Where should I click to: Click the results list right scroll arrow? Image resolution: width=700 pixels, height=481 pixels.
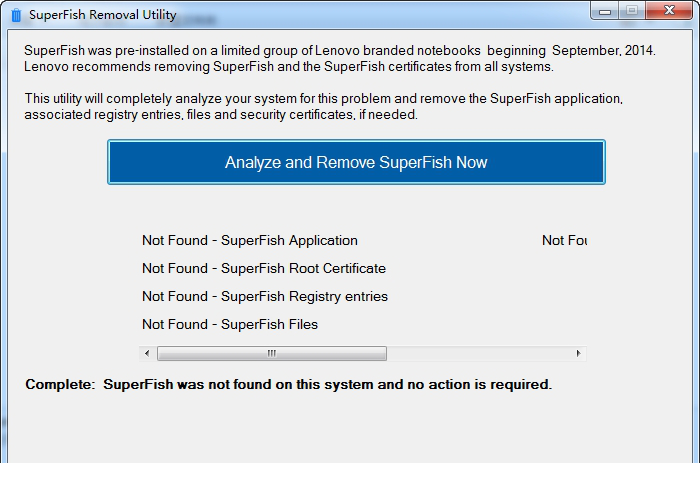[579, 353]
